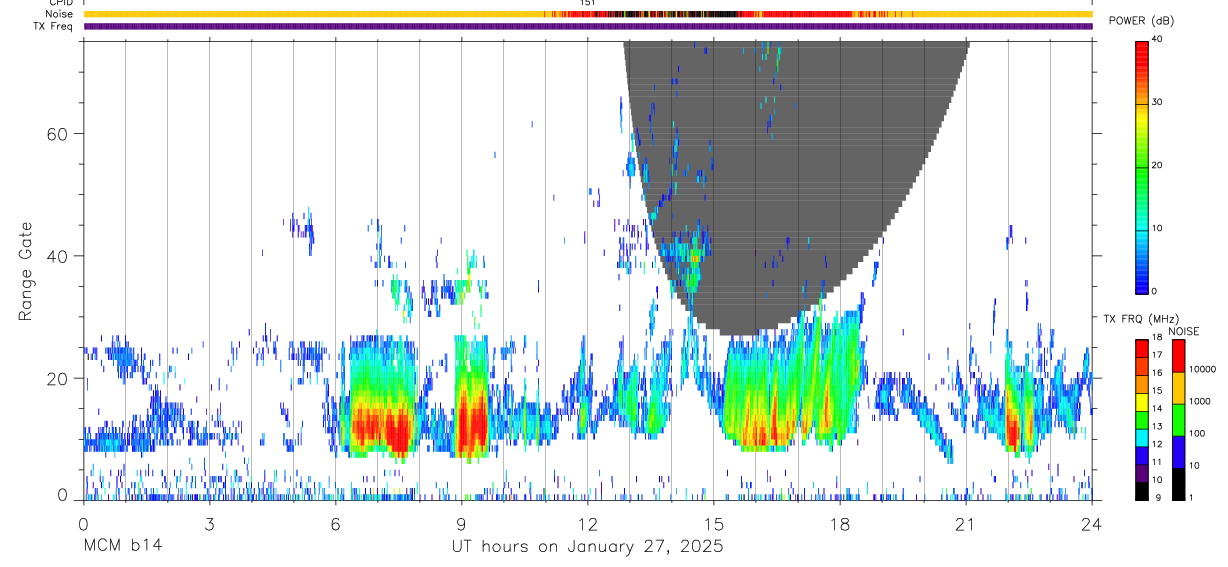The width and height of the screenshot is (1228, 567).
Task: Click the orange 15–16 MHz TX FRQ swatch
Action: pyautogui.click(x=1142, y=384)
